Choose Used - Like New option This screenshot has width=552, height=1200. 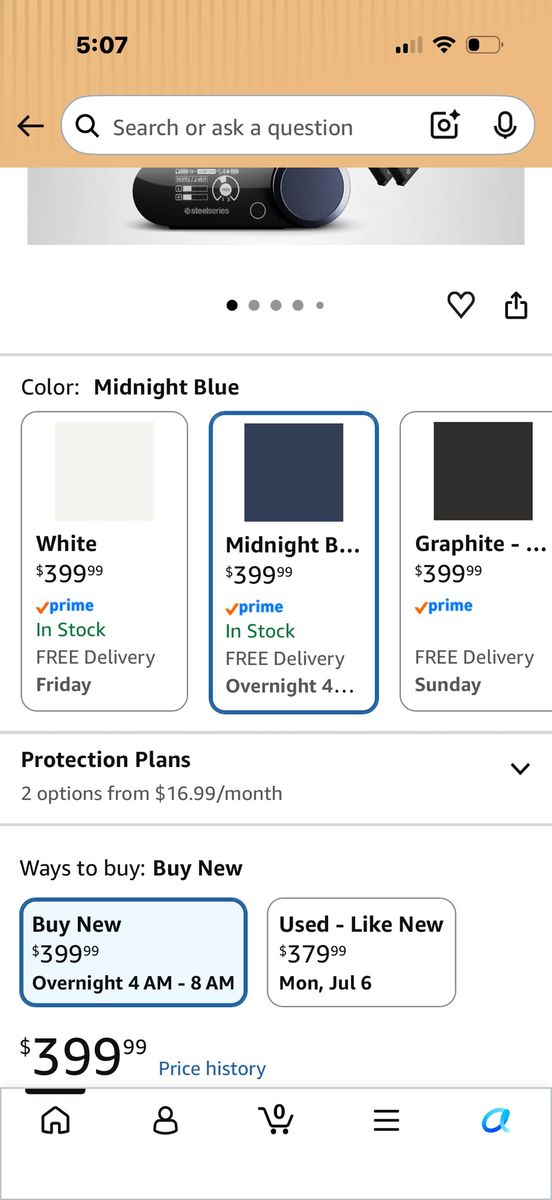[x=361, y=952]
